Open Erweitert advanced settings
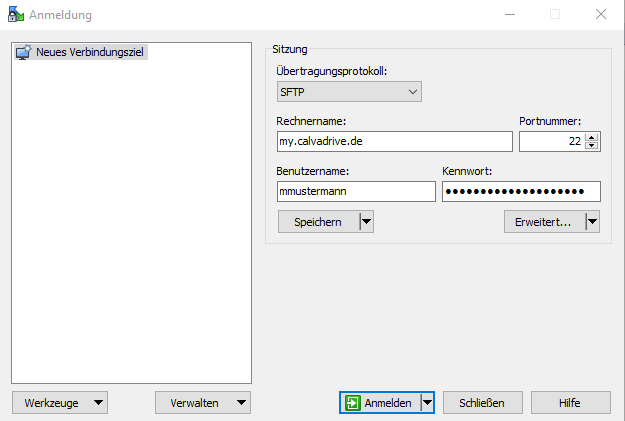Image resolution: width=625 pixels, height=421 pixels. [x=544, y=222]
